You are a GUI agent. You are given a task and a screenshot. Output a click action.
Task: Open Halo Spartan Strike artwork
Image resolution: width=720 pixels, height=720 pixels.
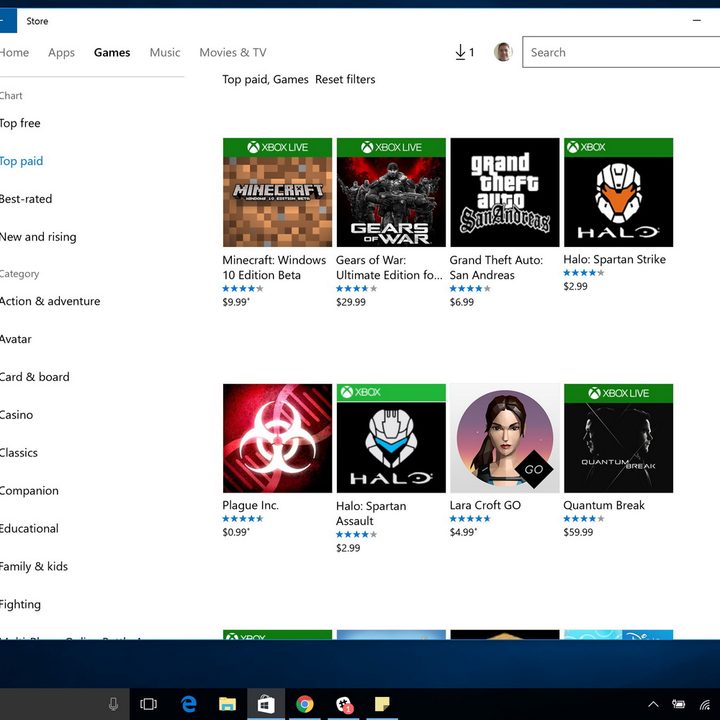[x=619, y=192]
